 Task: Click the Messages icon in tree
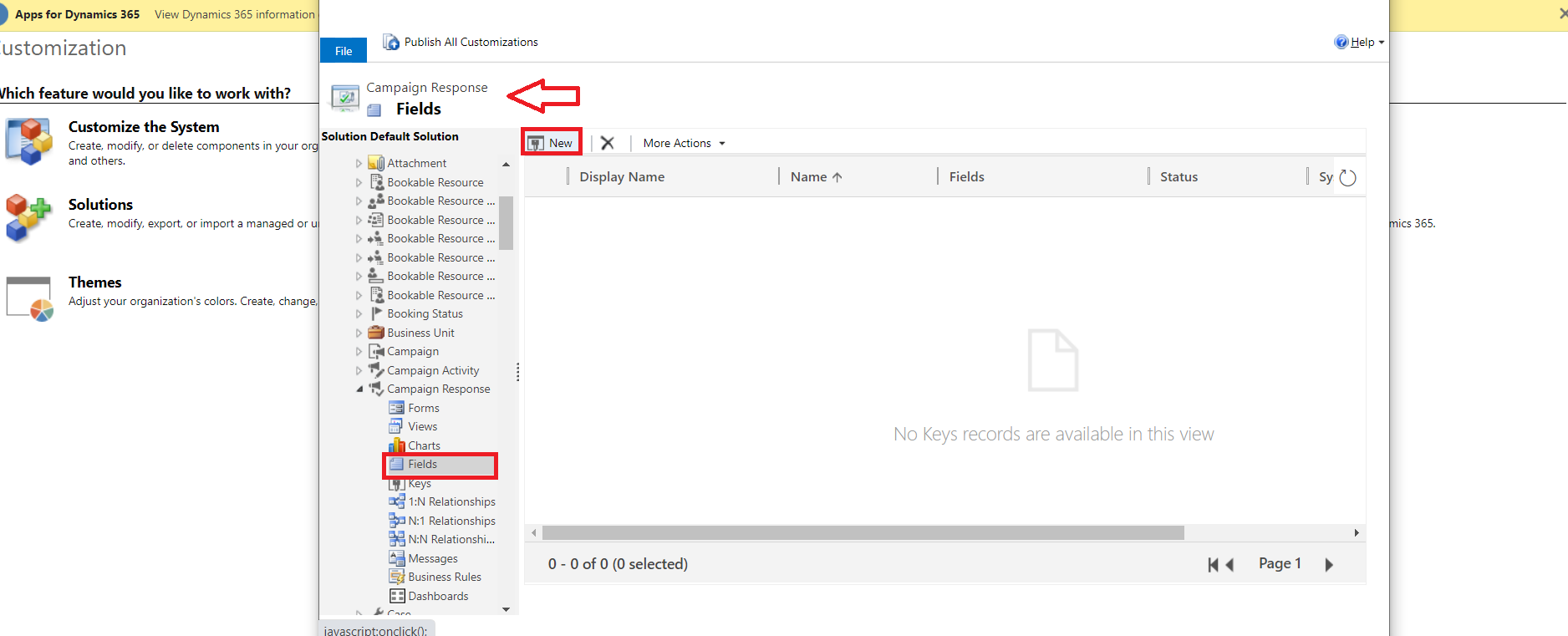click(x=397, y=558)
